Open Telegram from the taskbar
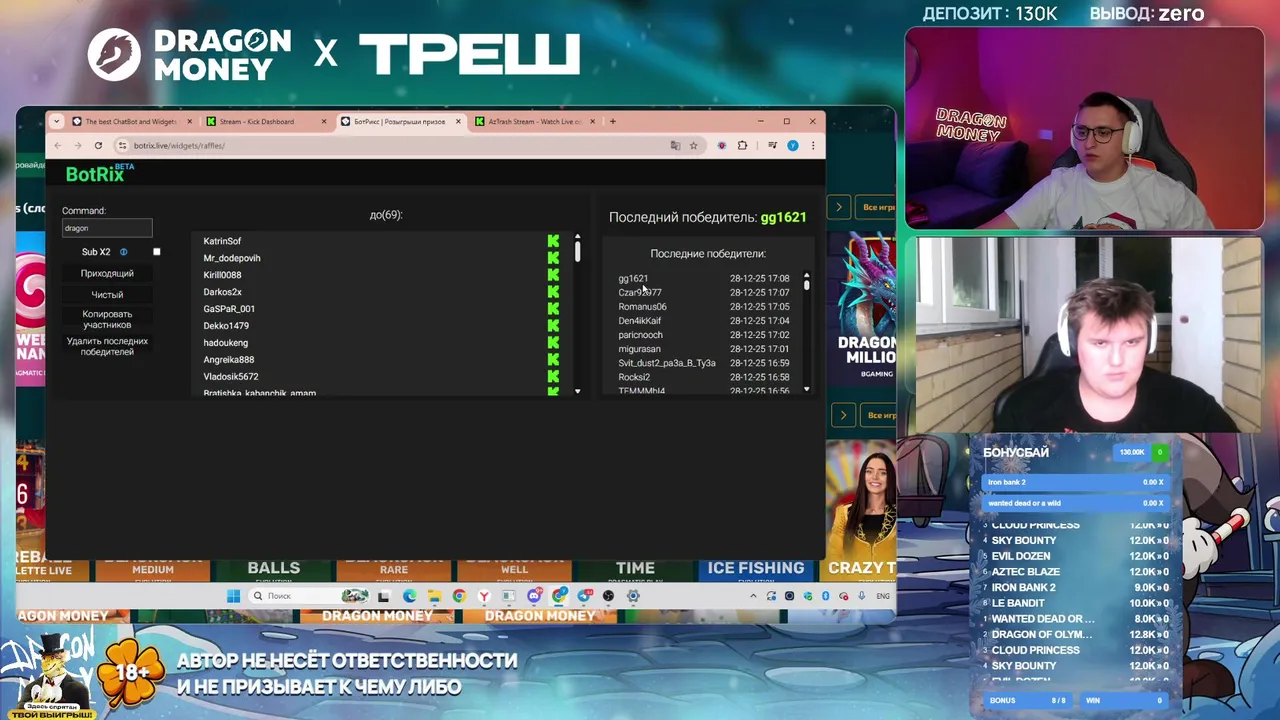 [x=584, y=596]
